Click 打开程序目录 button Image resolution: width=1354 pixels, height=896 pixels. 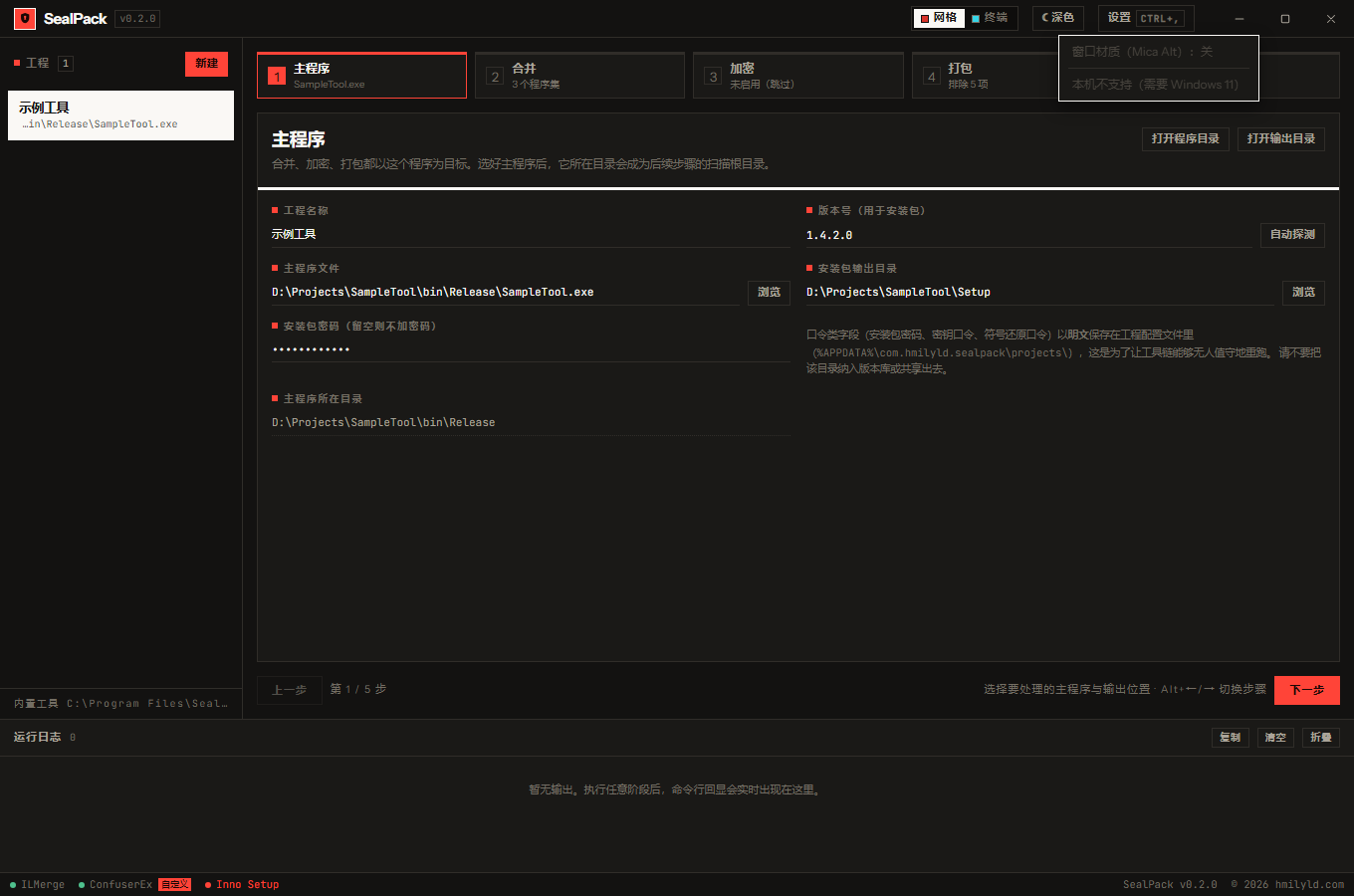[x=1185, y=138]
